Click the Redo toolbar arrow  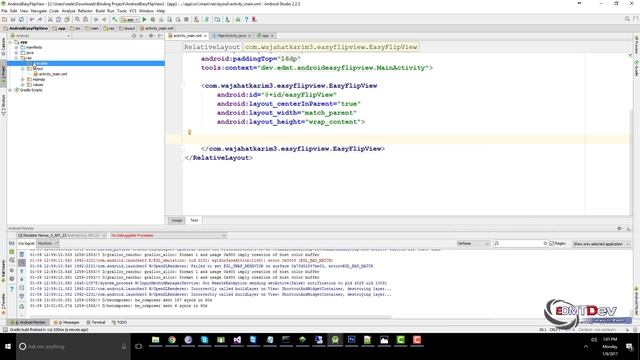pyautogui.click(x=40, y=20)
